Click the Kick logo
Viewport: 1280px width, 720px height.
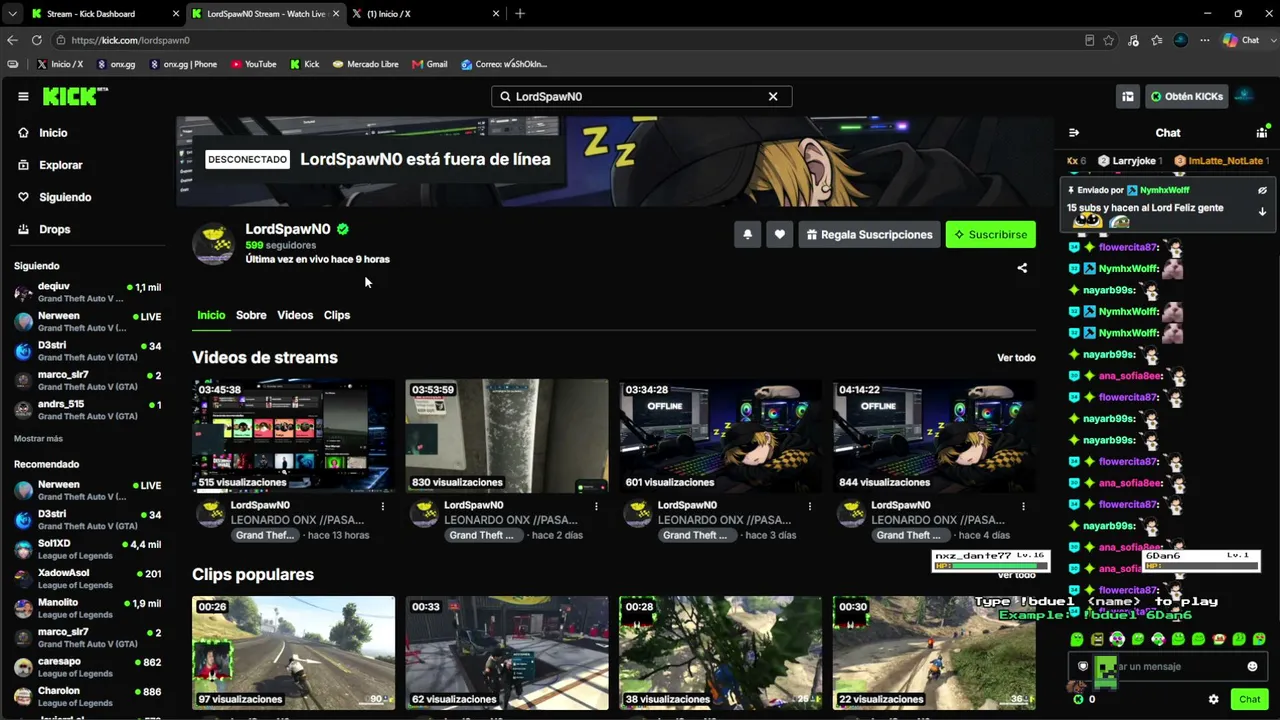click(75, 96)
